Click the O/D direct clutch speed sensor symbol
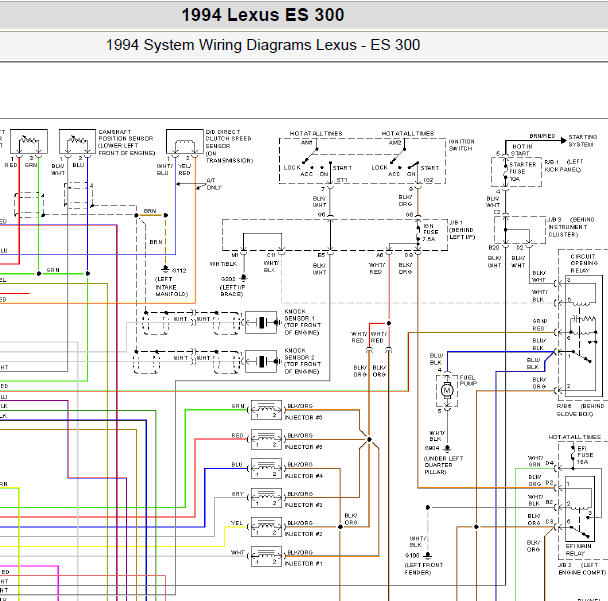The width and height of the screenshot is (608, 601). [x=185, y=142]
